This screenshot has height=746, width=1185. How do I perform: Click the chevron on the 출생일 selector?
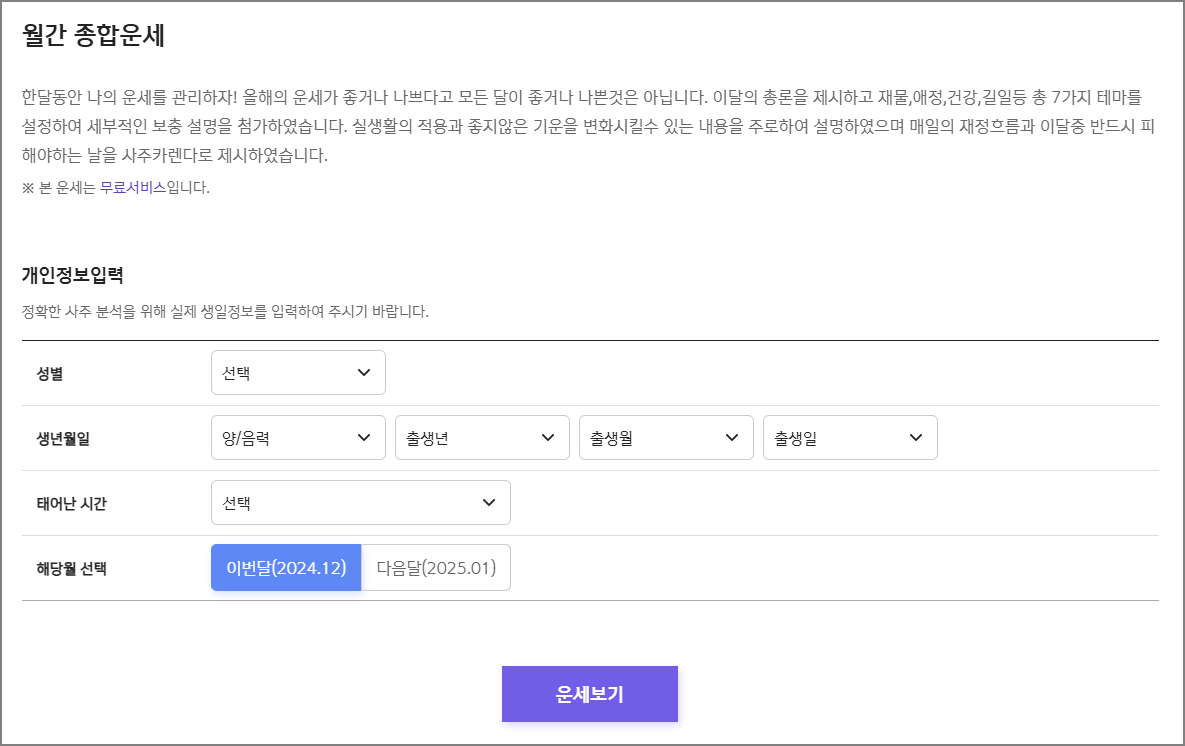915,437
